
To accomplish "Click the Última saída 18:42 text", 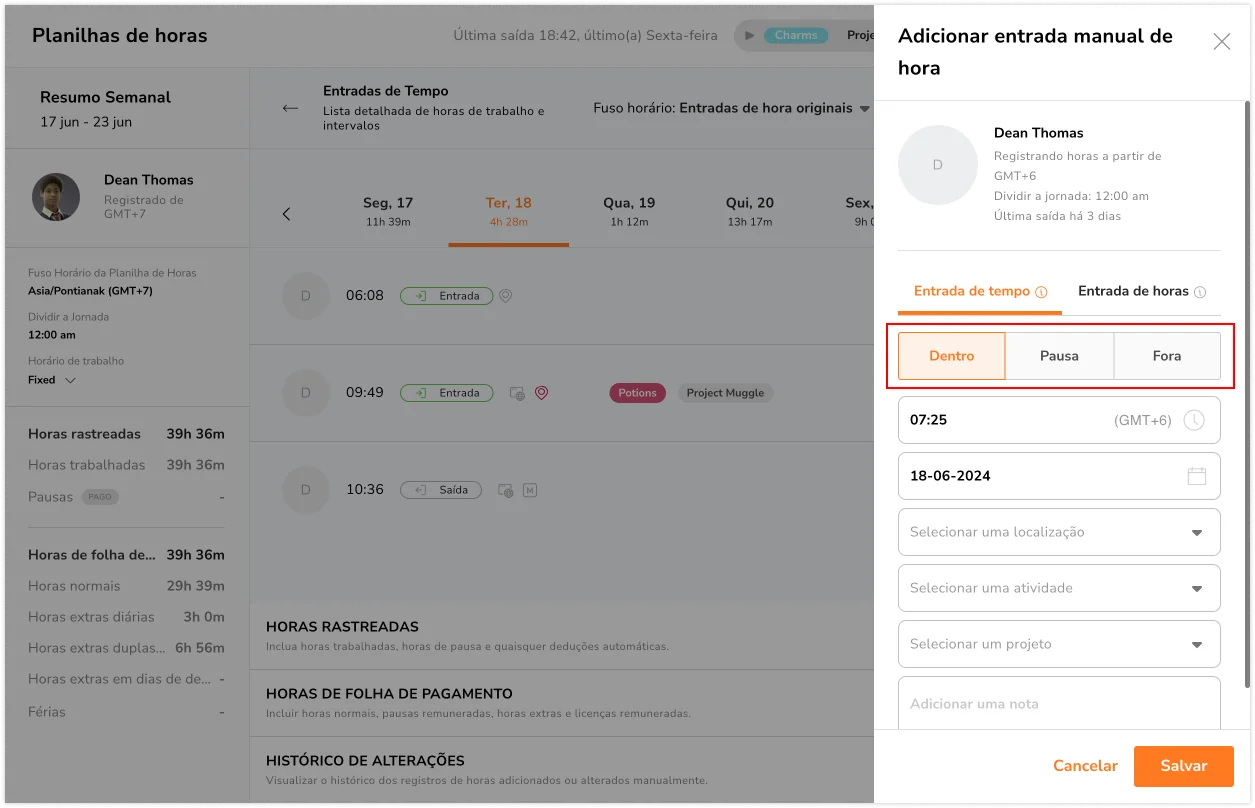I will click(585, 35).
